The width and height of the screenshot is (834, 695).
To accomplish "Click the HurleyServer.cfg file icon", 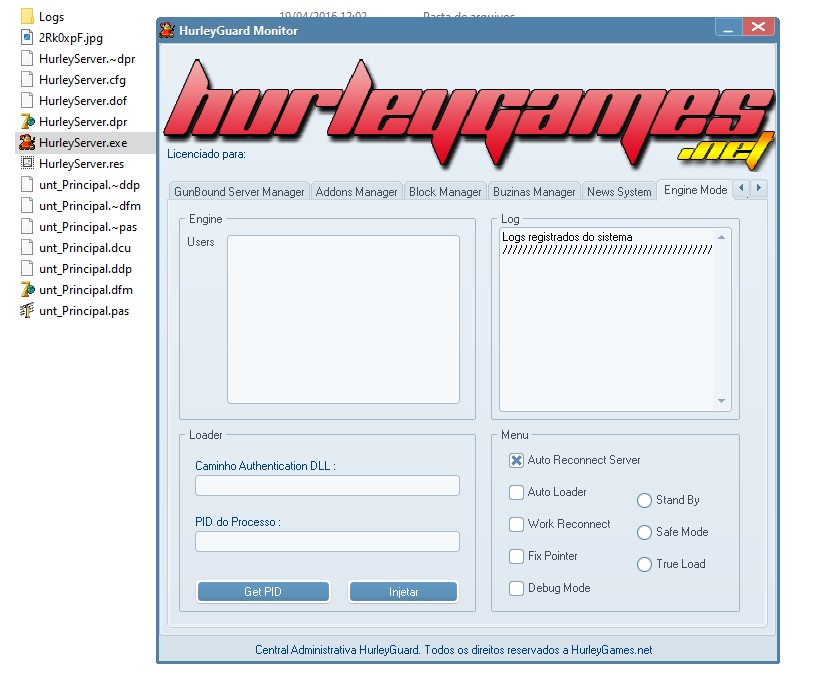I will 27,80.
